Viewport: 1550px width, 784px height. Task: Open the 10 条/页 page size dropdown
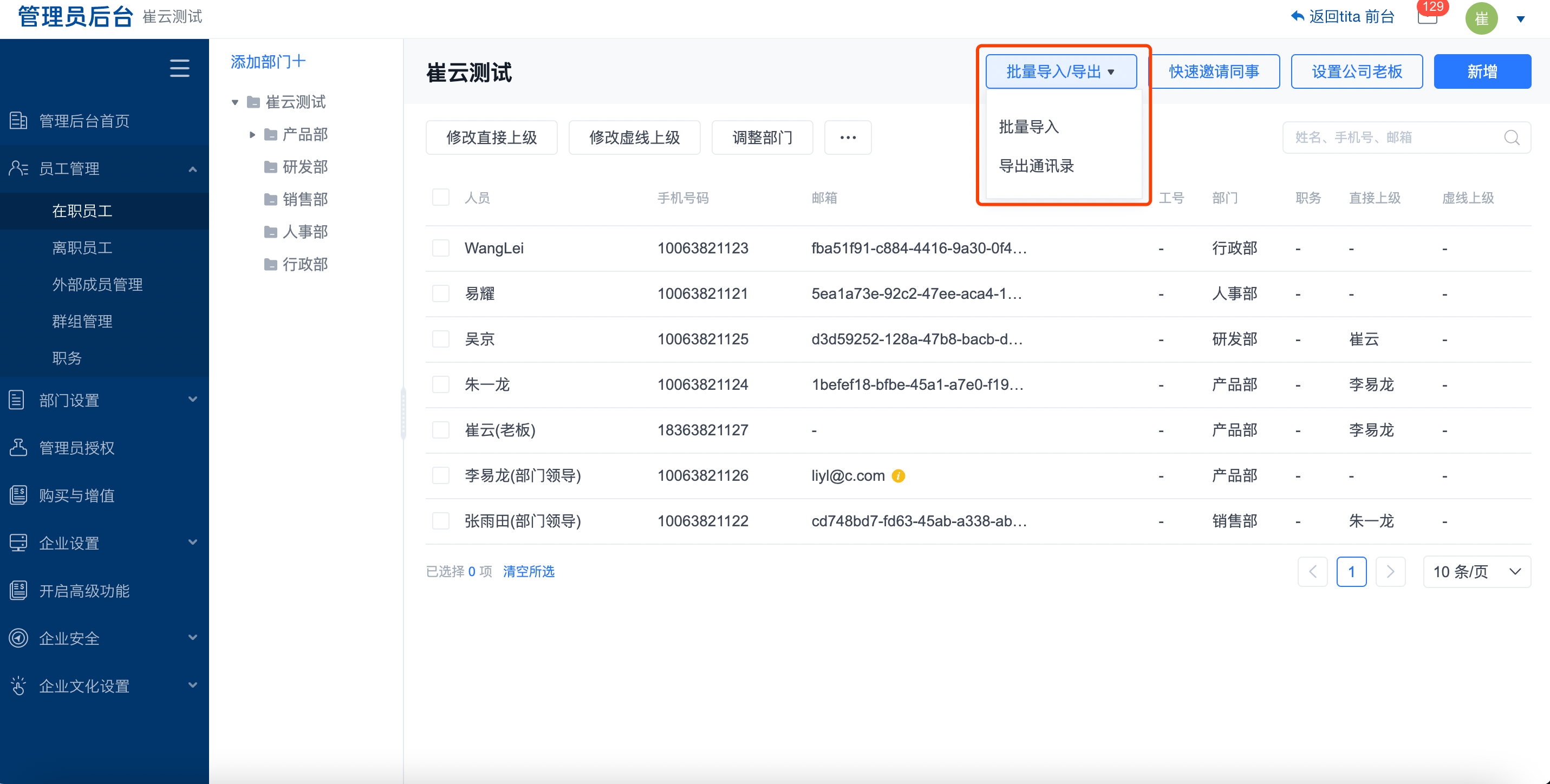pos(1476,571)
